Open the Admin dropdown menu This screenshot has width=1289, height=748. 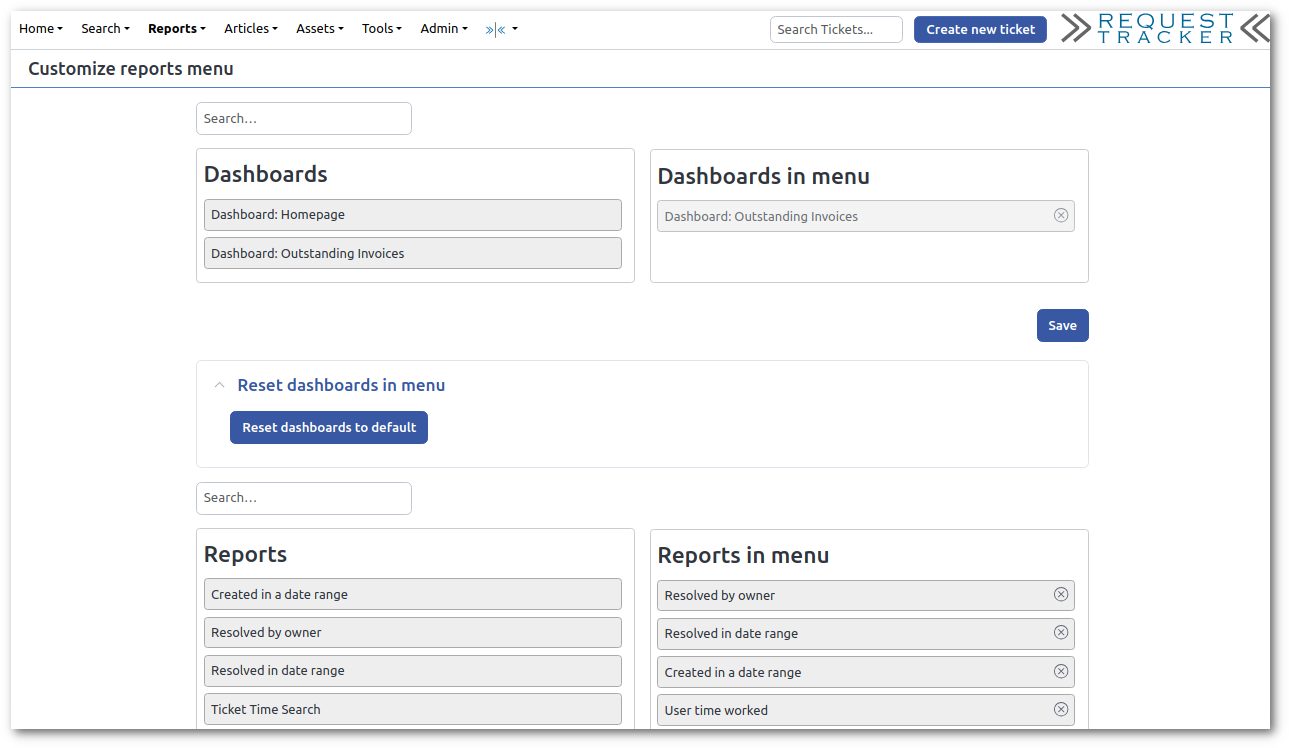tap(443, 29)
